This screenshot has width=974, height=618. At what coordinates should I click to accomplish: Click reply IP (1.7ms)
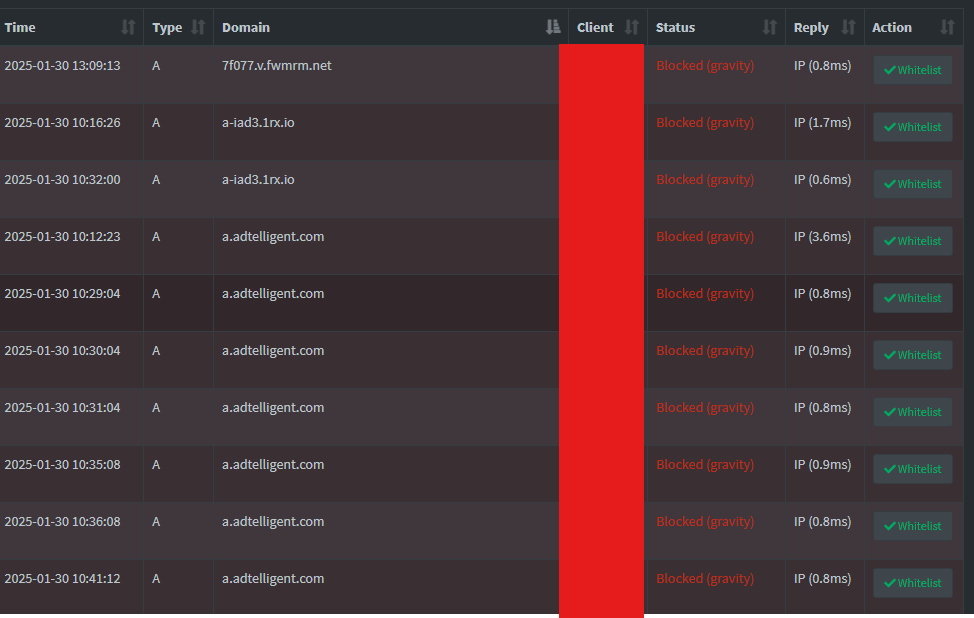tap(822, 123)
